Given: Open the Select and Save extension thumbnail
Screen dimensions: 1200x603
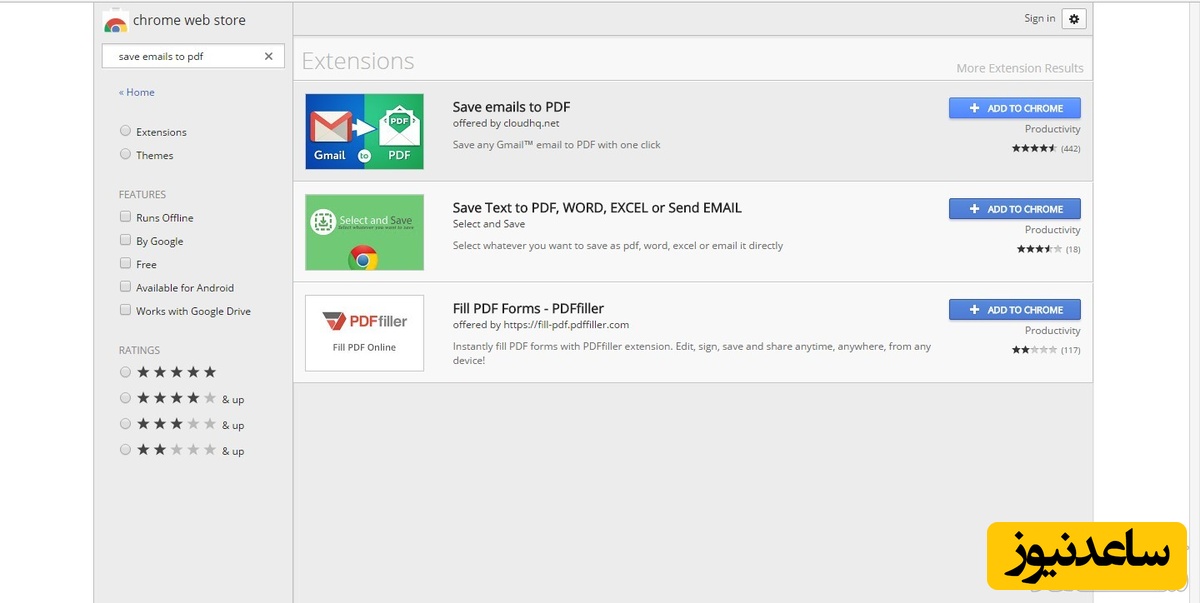Looking at the screenshot, I should [x=364, y=232].
